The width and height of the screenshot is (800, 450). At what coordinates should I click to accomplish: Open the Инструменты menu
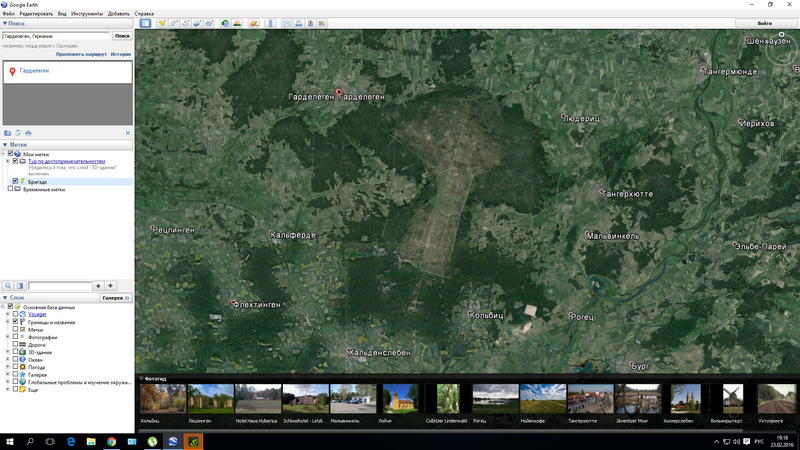click(x=85, y=13)
